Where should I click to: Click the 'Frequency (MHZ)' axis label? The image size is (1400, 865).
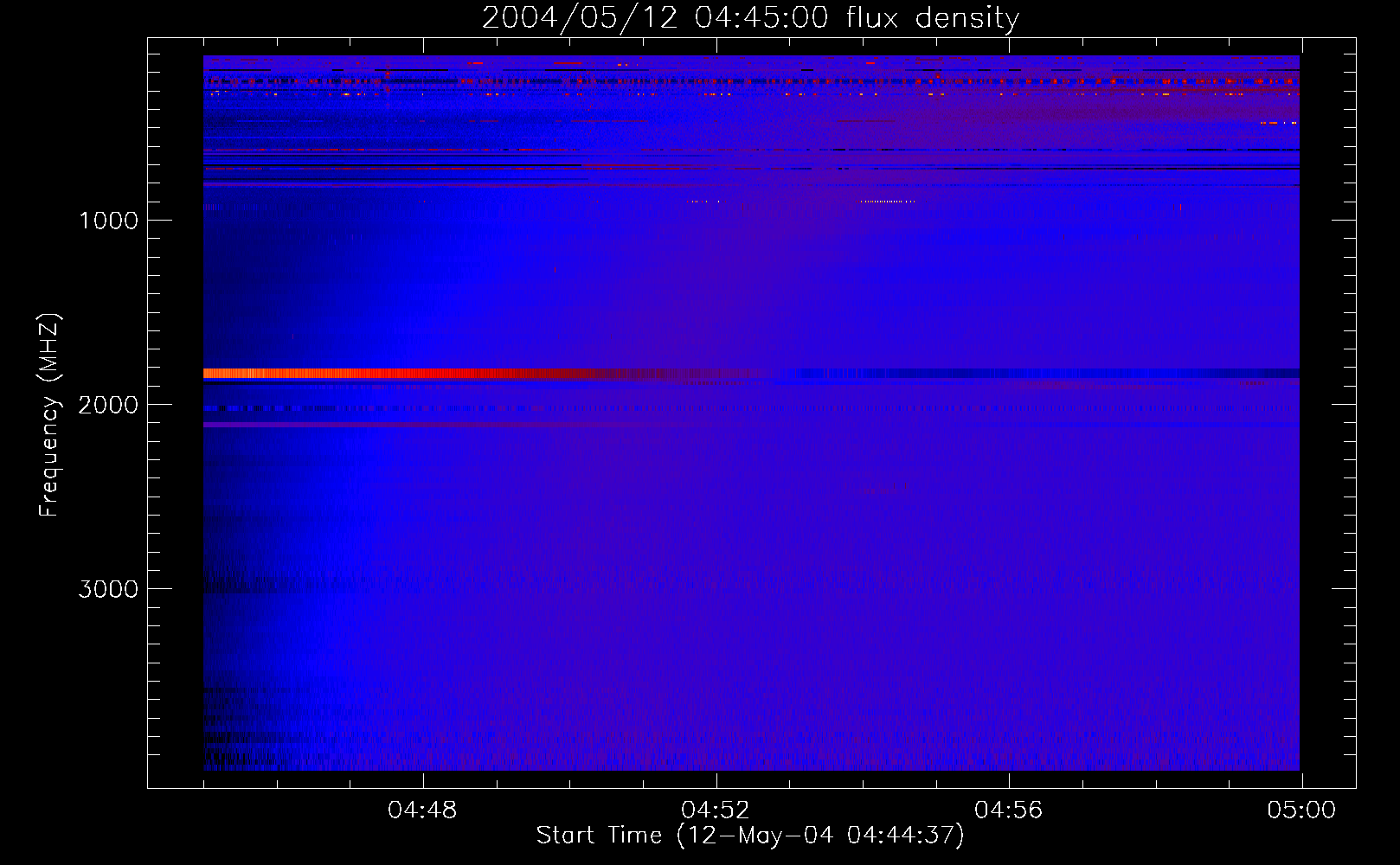pyautogui.click(x=49, y=415)
